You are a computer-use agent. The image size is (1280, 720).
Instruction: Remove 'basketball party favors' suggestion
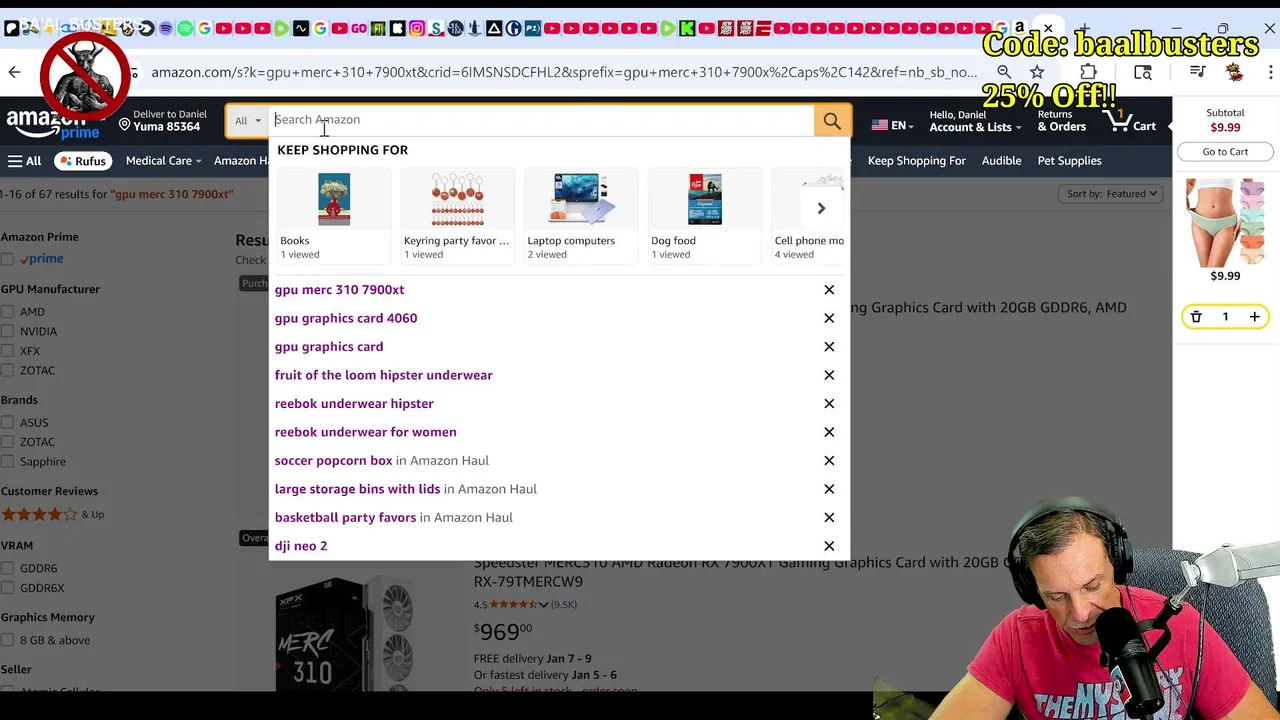click(x=829, y=518)
